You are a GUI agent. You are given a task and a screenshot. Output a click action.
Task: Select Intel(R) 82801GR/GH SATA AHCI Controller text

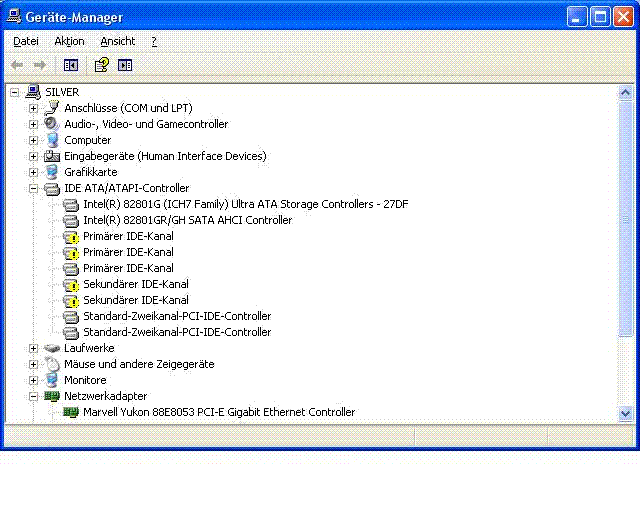click(x=188, y=220)
